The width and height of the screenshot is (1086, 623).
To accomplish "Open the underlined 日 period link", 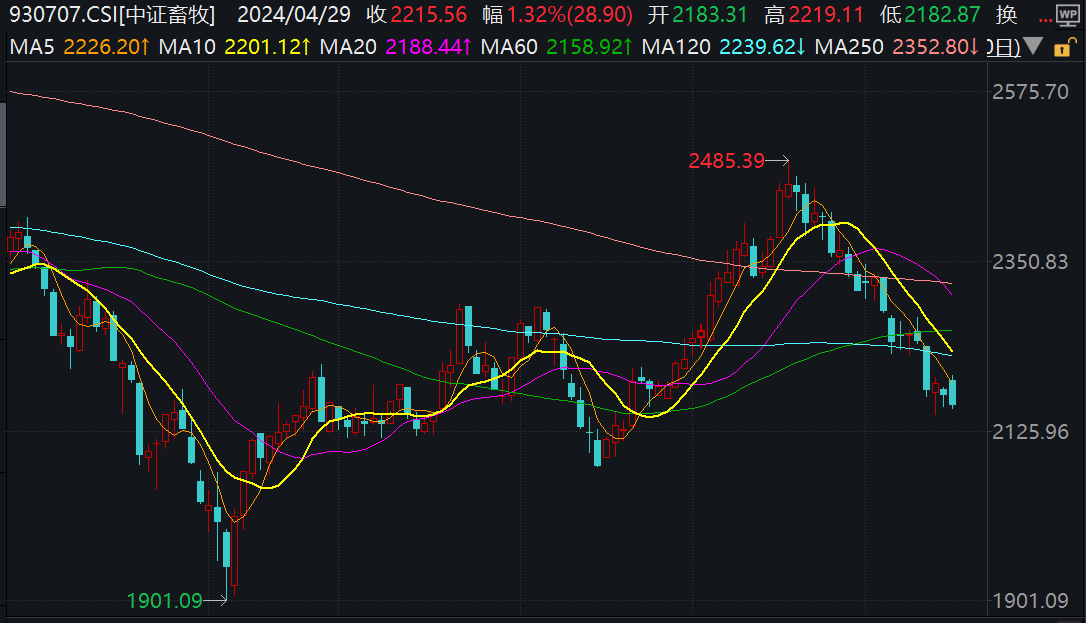I will click(x=1004, y=47).
